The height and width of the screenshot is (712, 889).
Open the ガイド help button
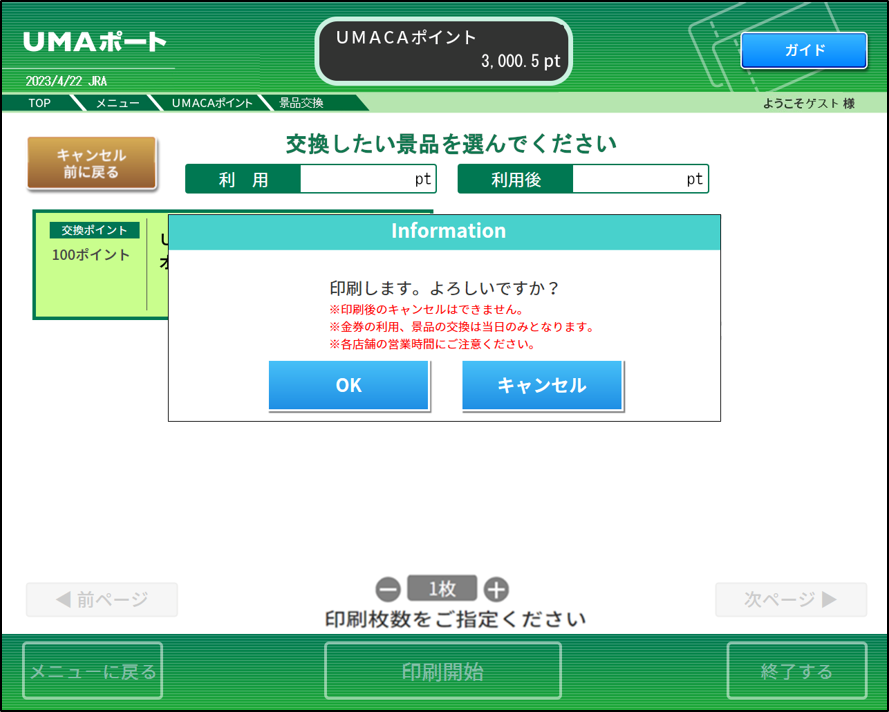[803, 50]
